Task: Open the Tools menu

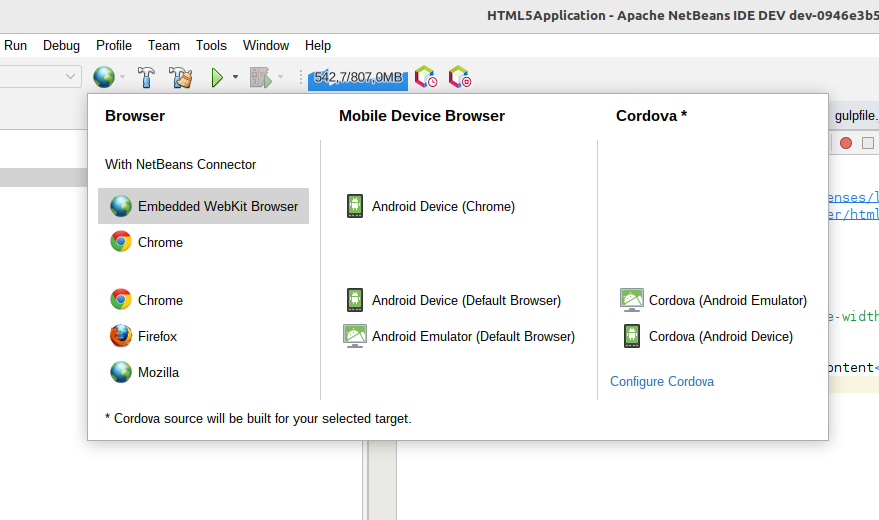Action: [211, 45]
